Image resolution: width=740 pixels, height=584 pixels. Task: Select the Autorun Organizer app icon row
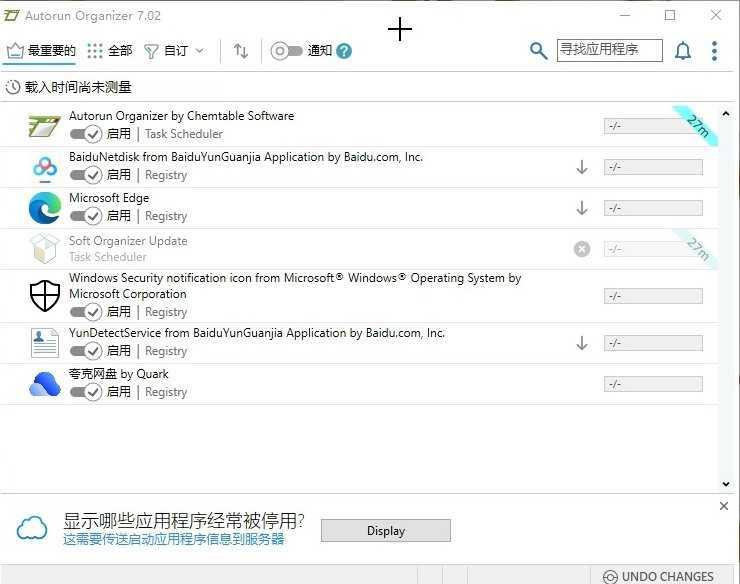click(44, 126)
